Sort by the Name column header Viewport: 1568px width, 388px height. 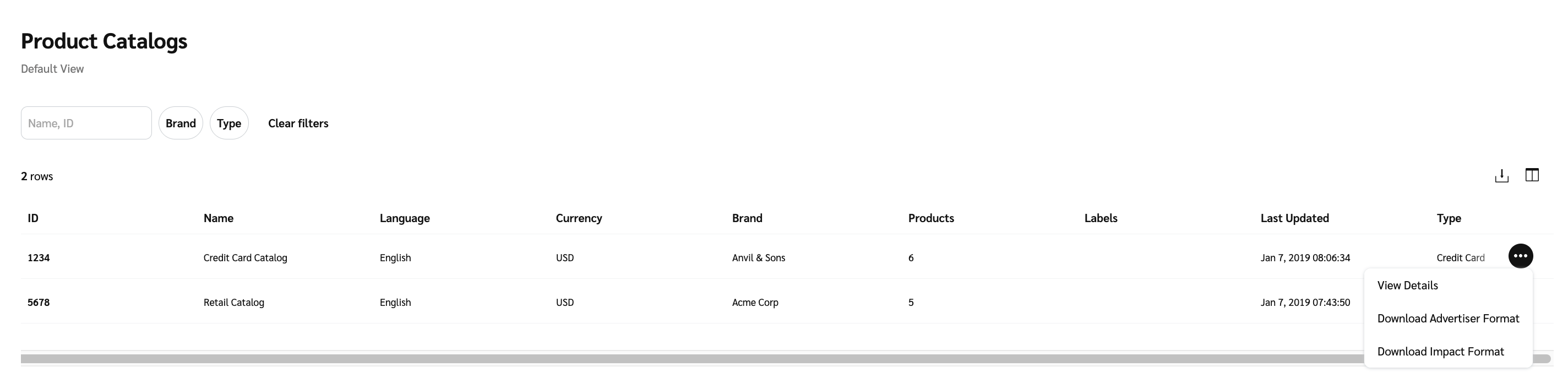tap(219, 218)
